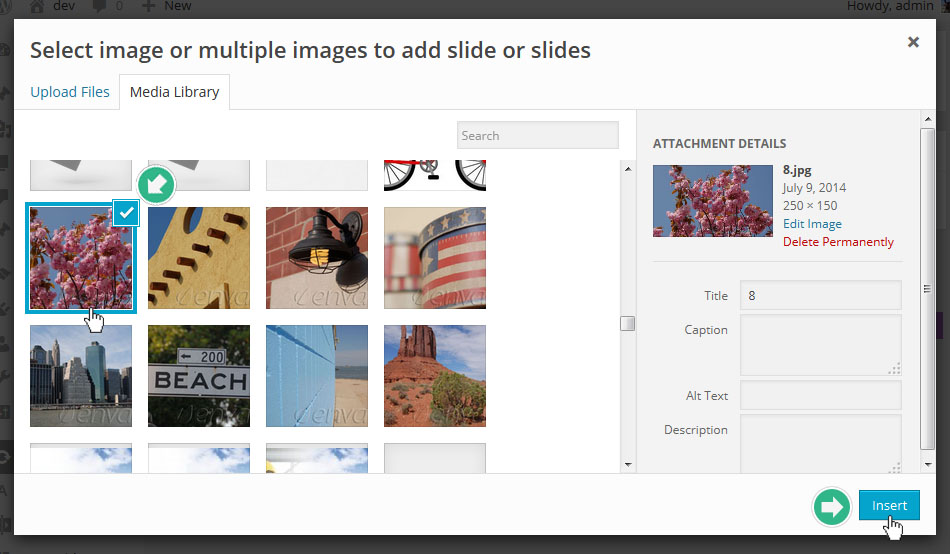Click the Edit Image link

pyautogui.click(x=812, y=224)
